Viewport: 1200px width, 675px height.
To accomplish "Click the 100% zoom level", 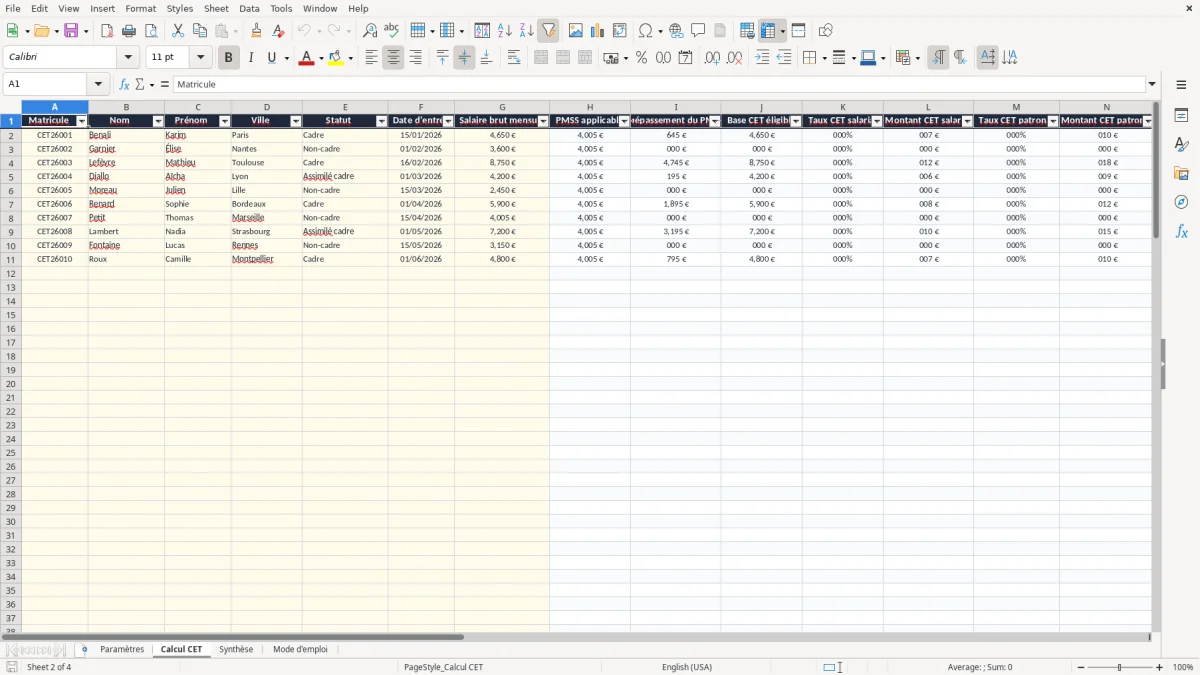I will point(1183,667).
